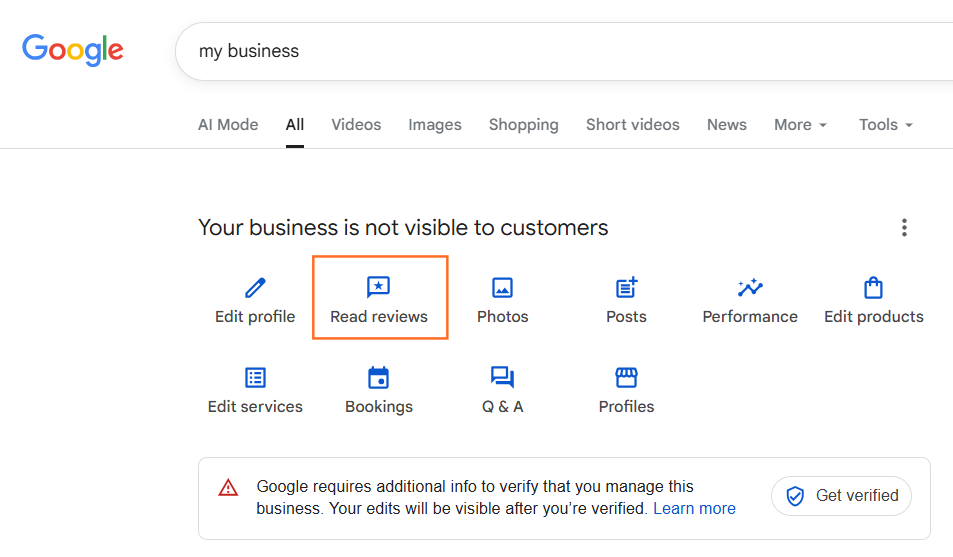The height and width of the screenshot is (557, 953).
Task: Open the Edit services list icon
Action: (x=255, y=378)
